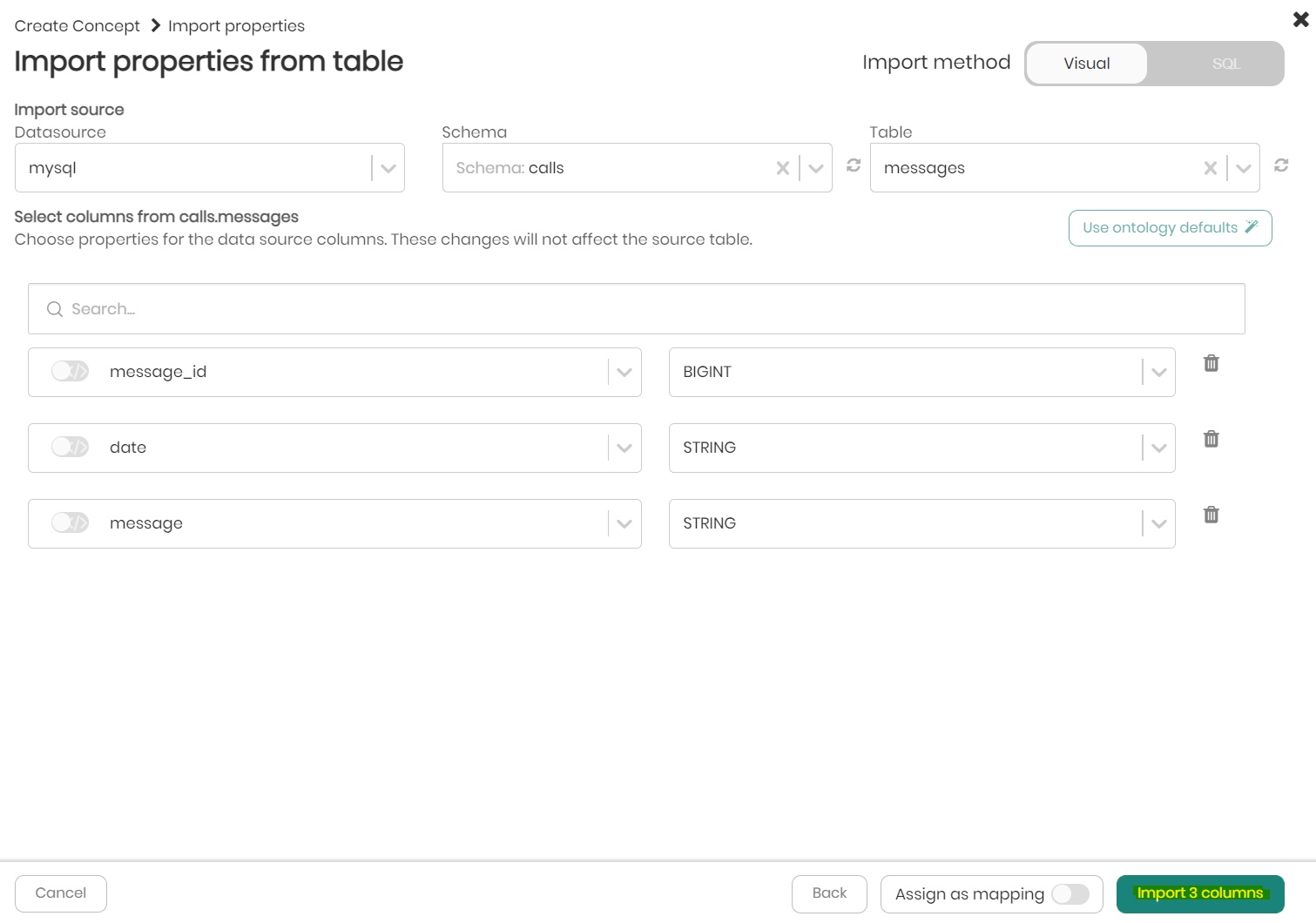Switch import method to SQL
This screenshot has height=923, width=1316.
pos(1225,64)
